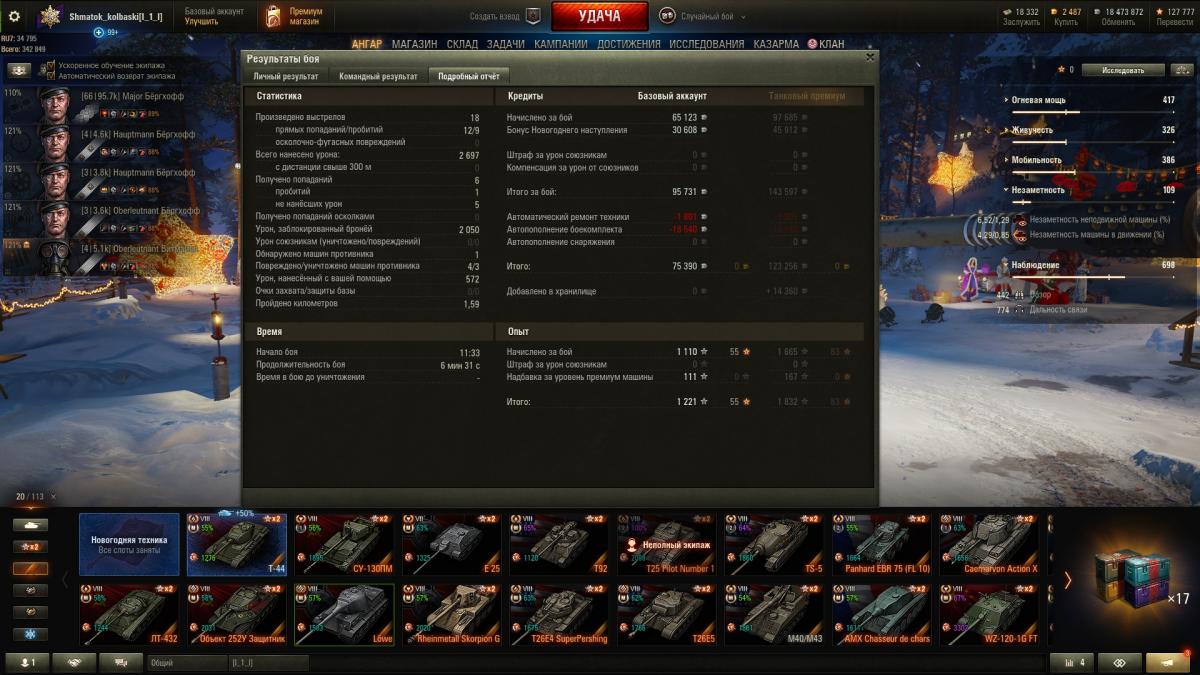This screenshot has height=675, width=1200.
Task: Open the Премиум магазин shopping bag
Action: pyautogui.click(x=272, y=16)
